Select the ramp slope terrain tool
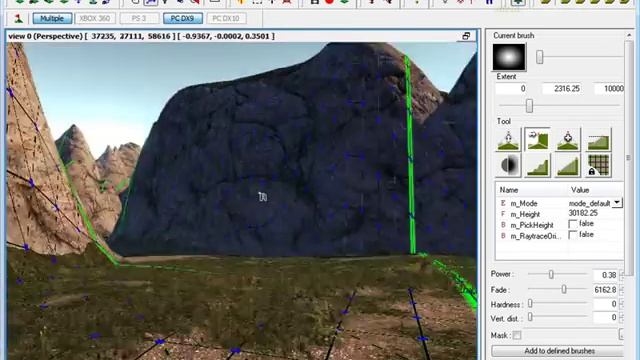640x360 pixels. pos(568,165)
